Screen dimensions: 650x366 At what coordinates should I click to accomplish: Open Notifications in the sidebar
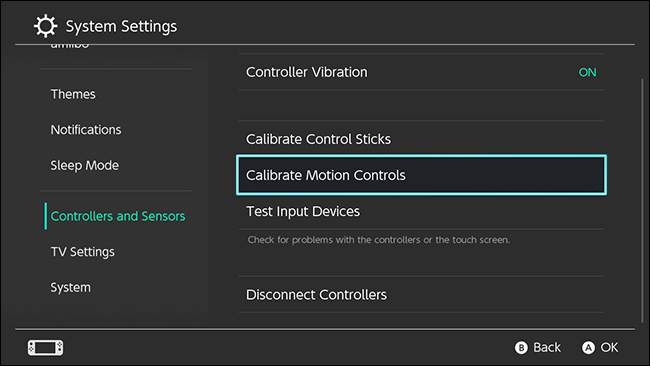86,130
